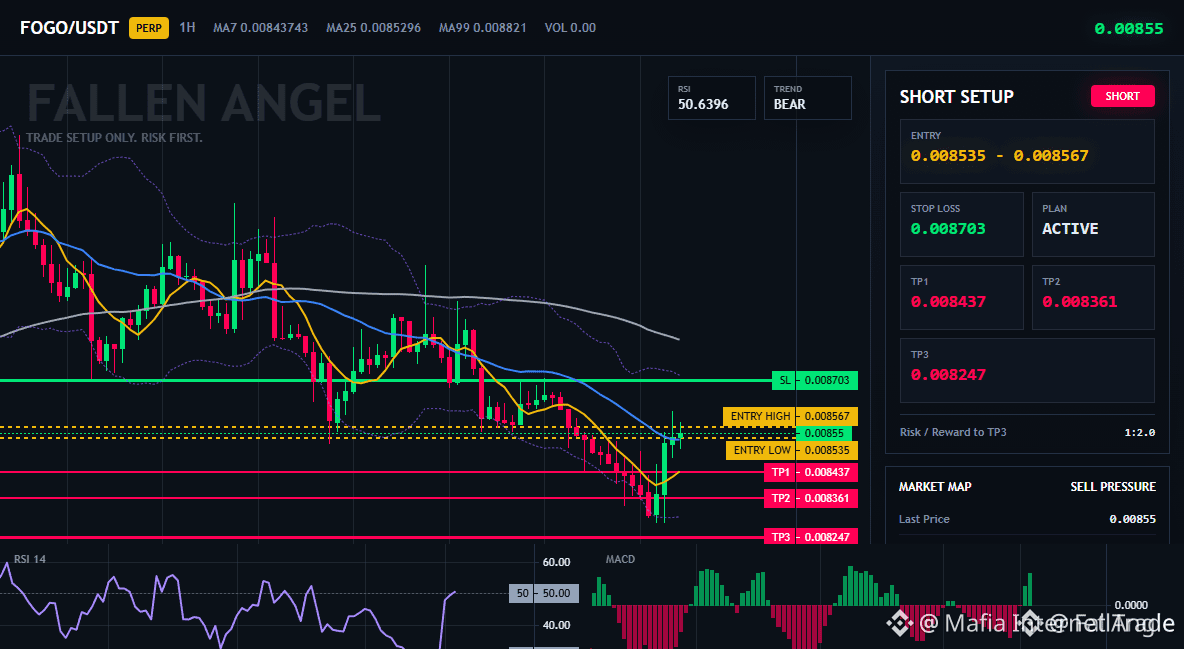The image size is (1184, 649).
Task: Click the SELL PRESSURE label
Action: pyautogui.click(x=1112, y=487)
